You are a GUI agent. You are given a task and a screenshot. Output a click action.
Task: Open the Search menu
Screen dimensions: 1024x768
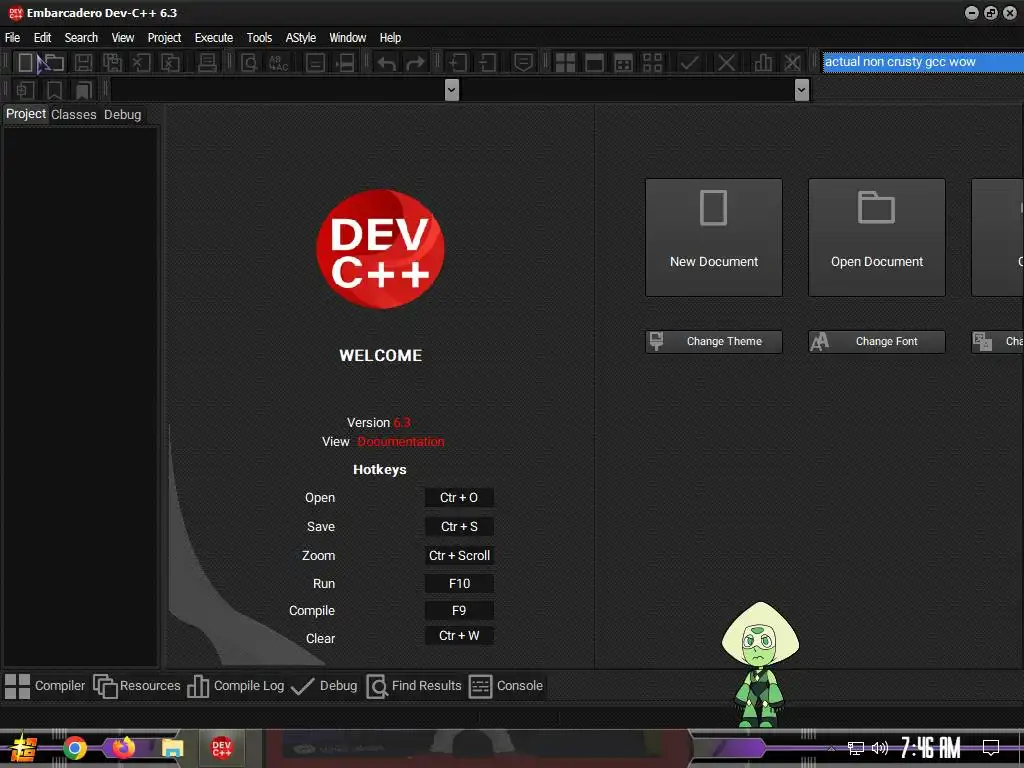click(81, 38)
